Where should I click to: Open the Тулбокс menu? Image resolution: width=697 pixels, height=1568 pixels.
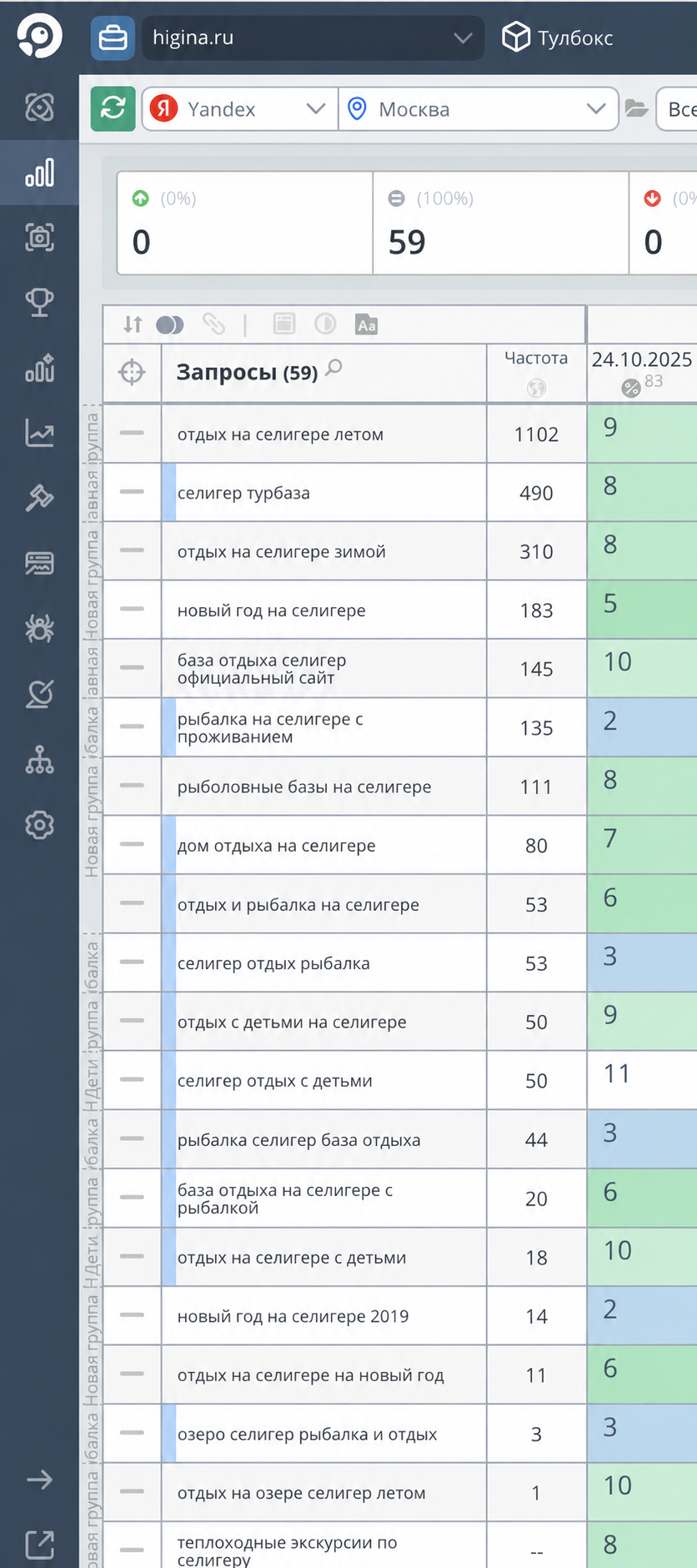click(557, 38)
